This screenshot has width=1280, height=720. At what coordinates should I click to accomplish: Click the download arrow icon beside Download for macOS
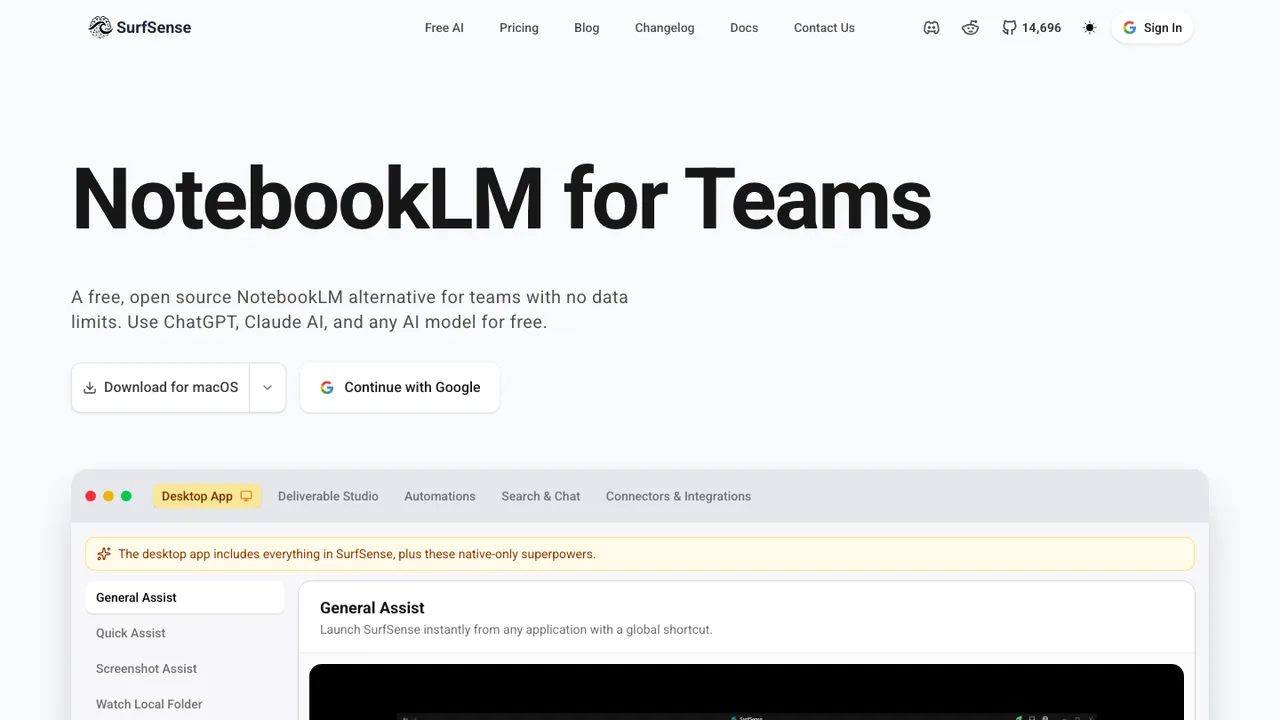coord(90,387)
